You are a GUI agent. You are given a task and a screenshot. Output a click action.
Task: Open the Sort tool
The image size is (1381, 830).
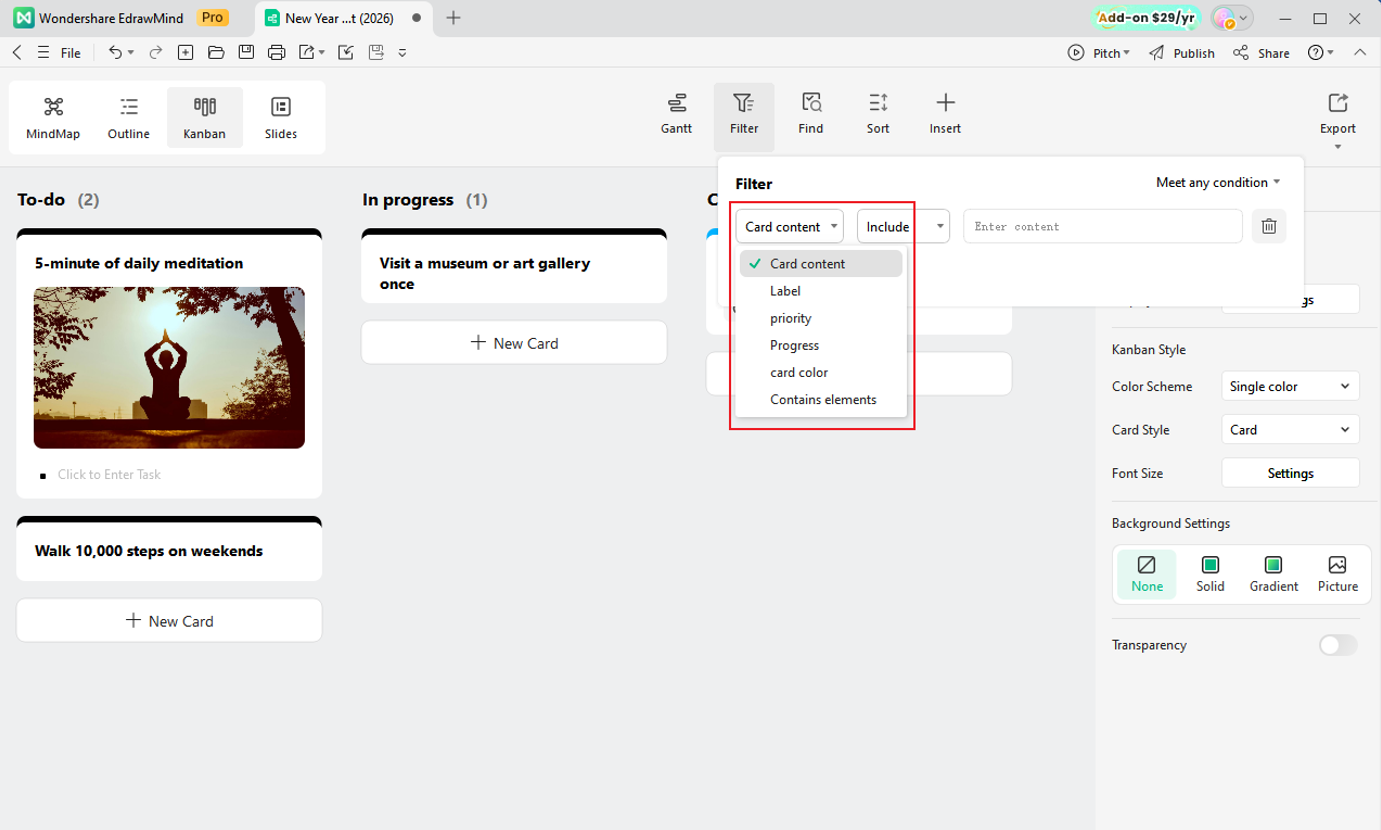[878, 114]
